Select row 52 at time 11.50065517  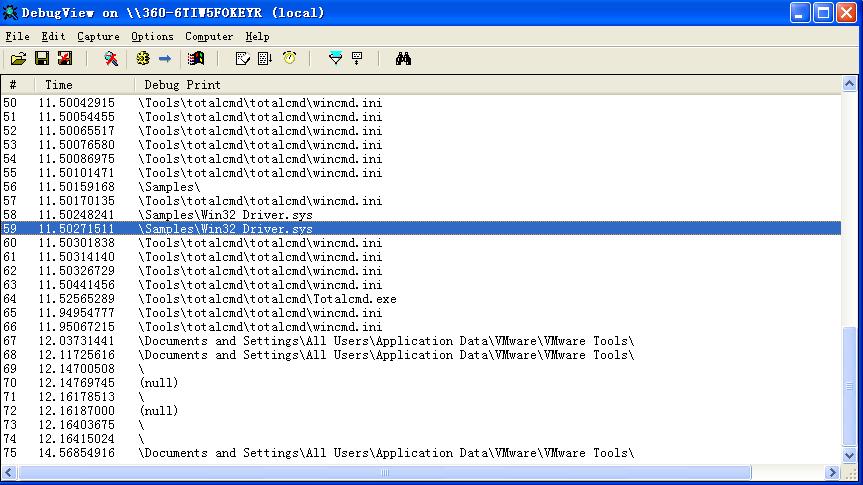(420, 131)
